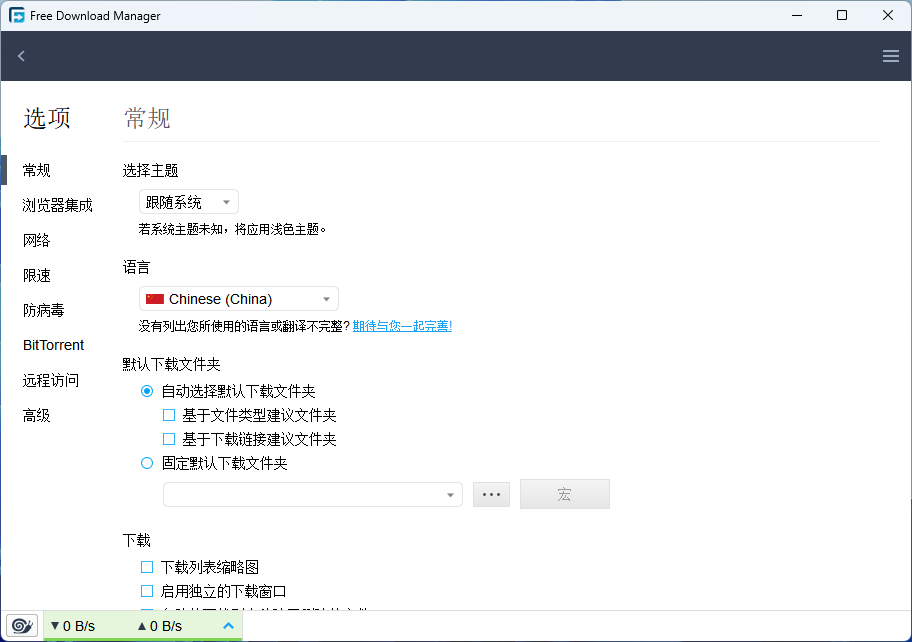912x642 pixels.
Task: Click the Free Download Manager title icon
Action: pos(17,16)
